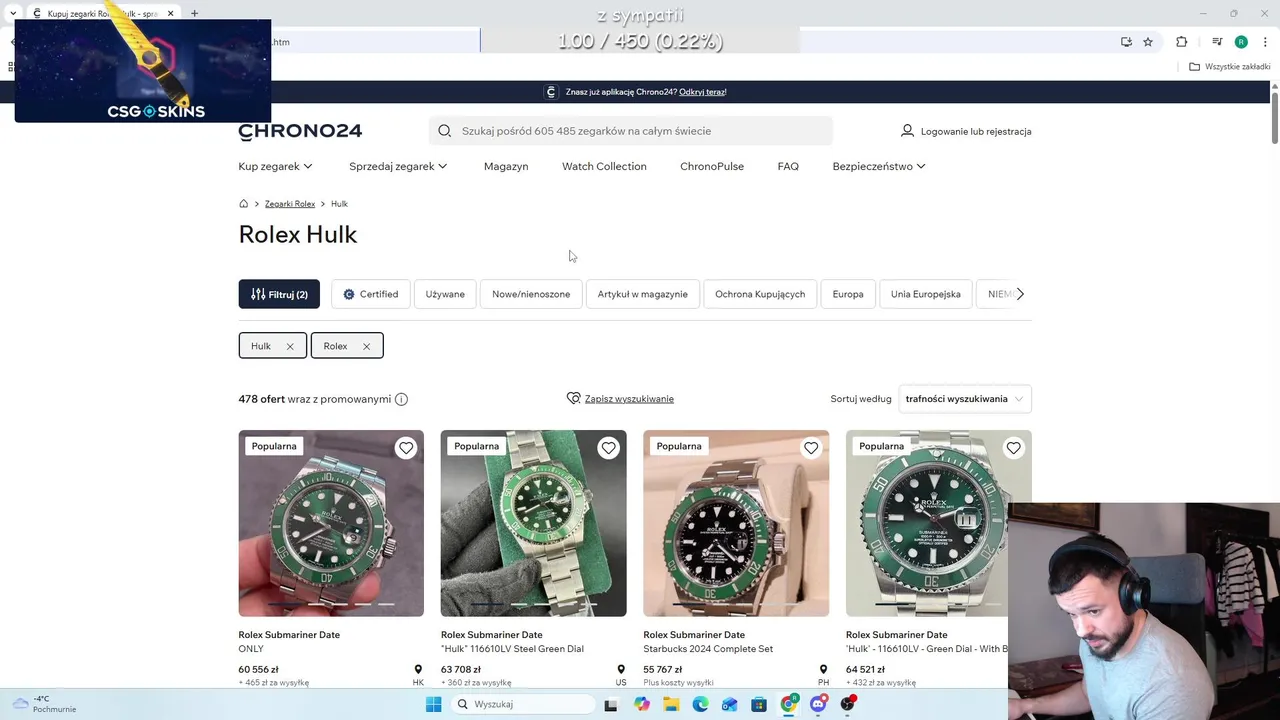
Task: Open File Explorer from the taskbar
Action: point(671,704)
